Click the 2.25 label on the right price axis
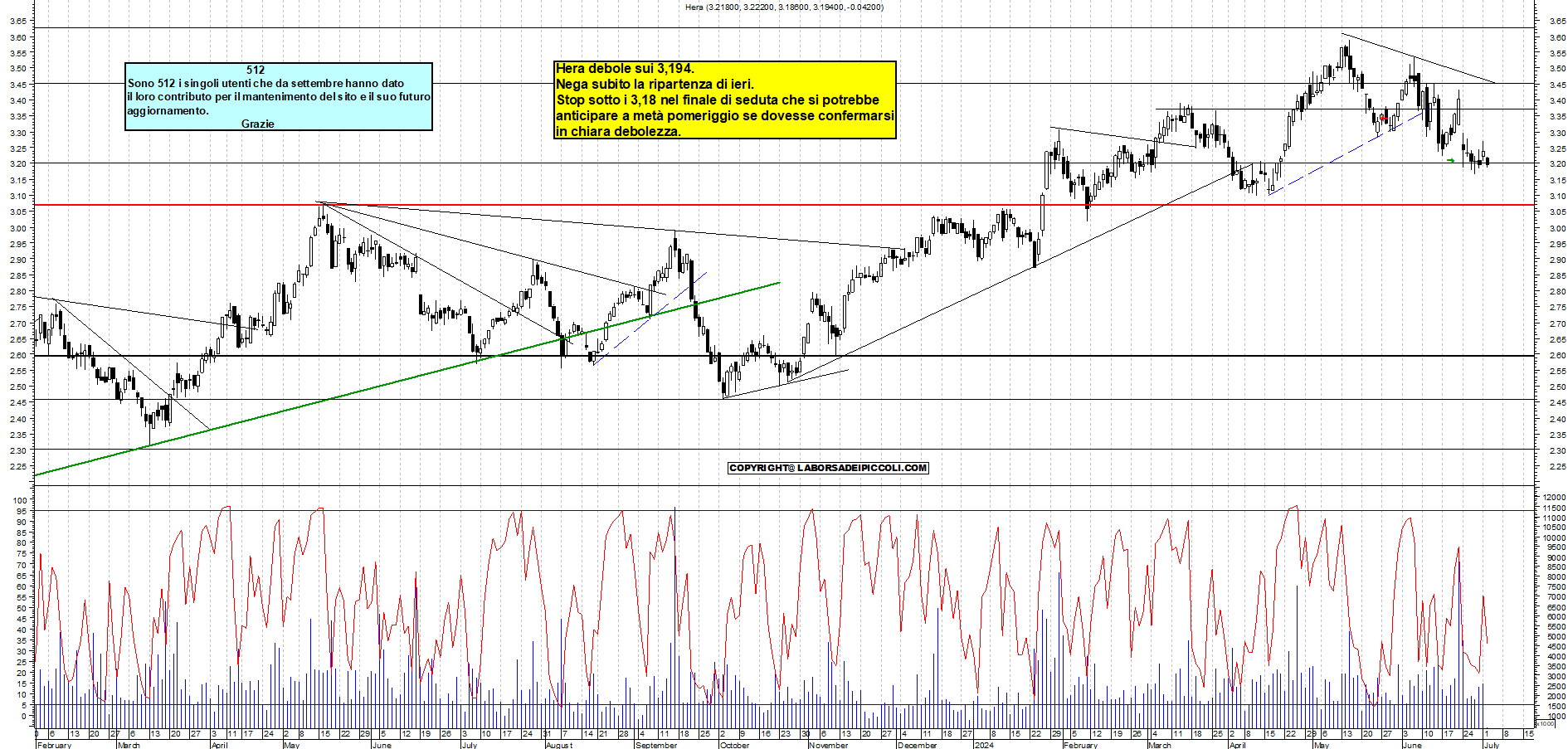Image resolution: width=1568 pixels, height=749 pixels. point(1557,466)
